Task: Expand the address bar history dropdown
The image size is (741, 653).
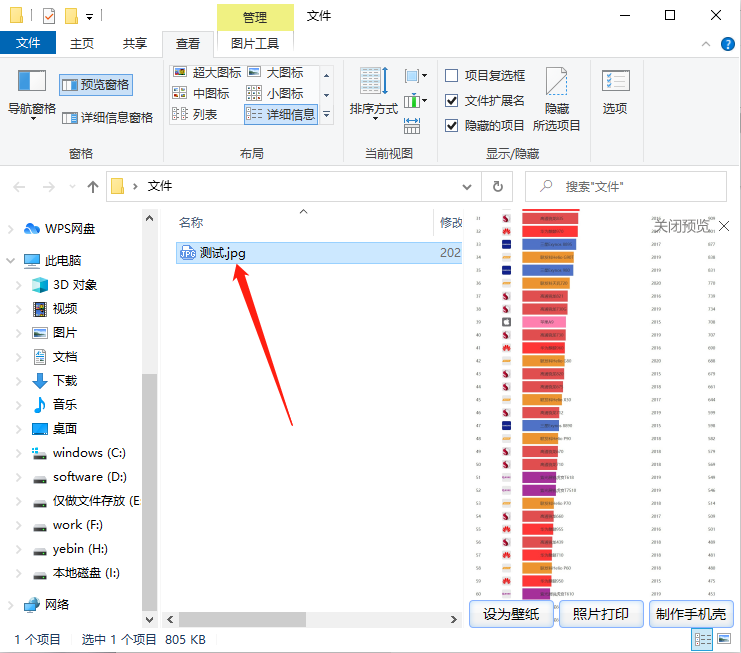Action: [467, 187]
